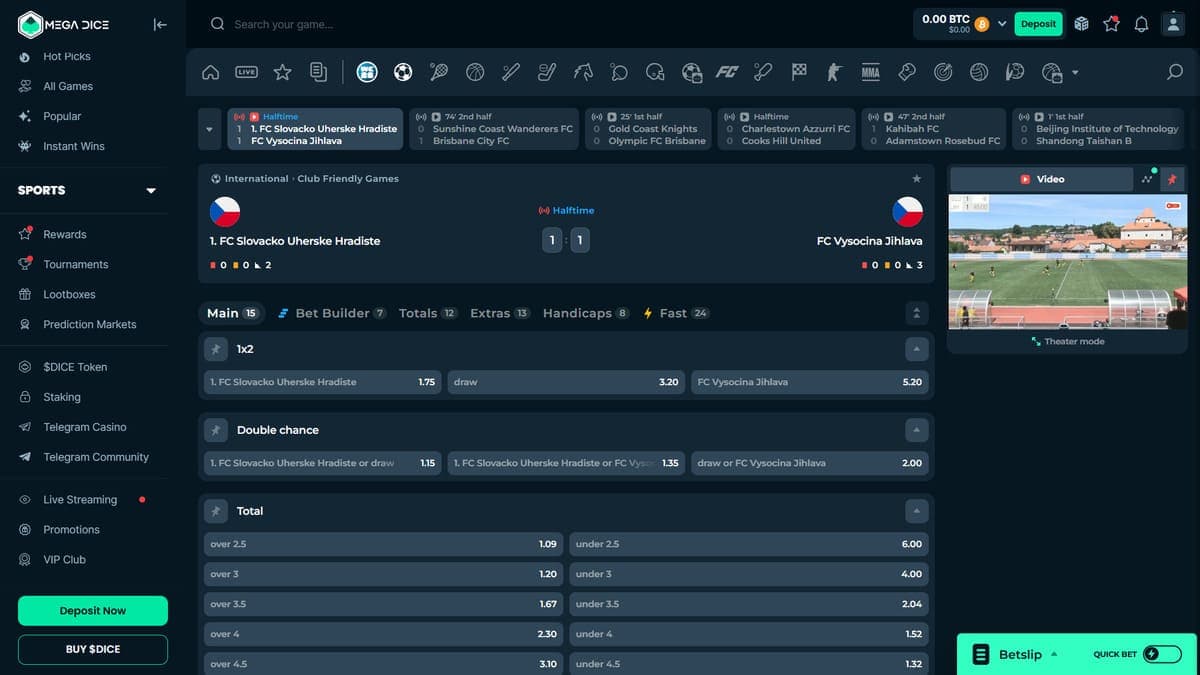Switch to the Main markets tab
Viewport: 1200px width, 675px height.
pos(233,313)
